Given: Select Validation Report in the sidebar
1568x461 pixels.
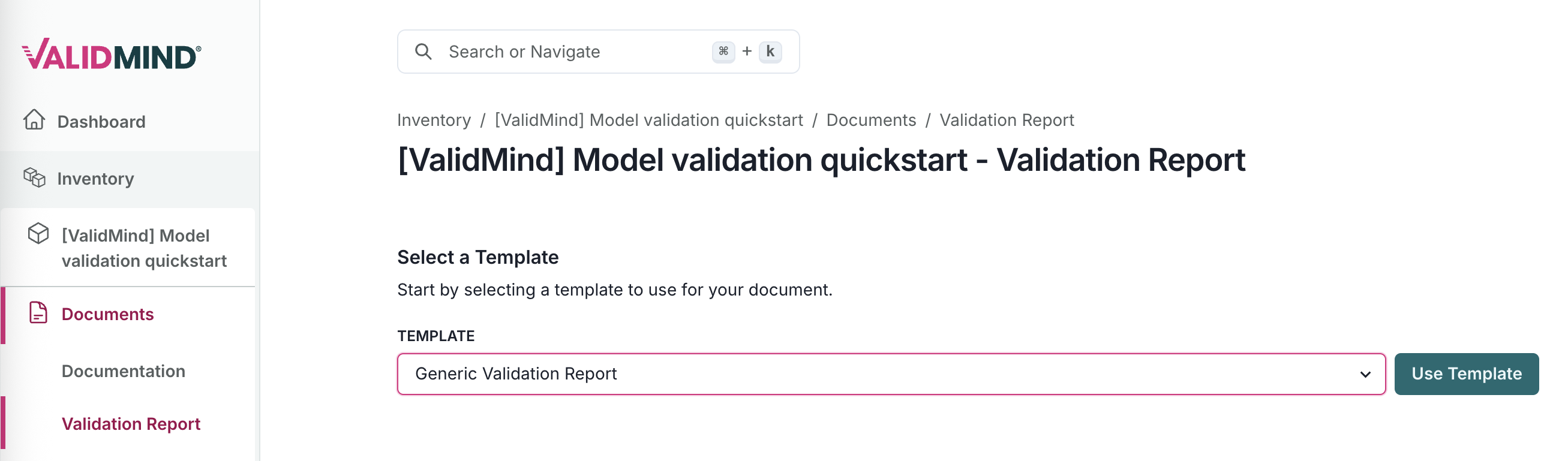Looking at the screenshot, I should (x=130, y=423).
